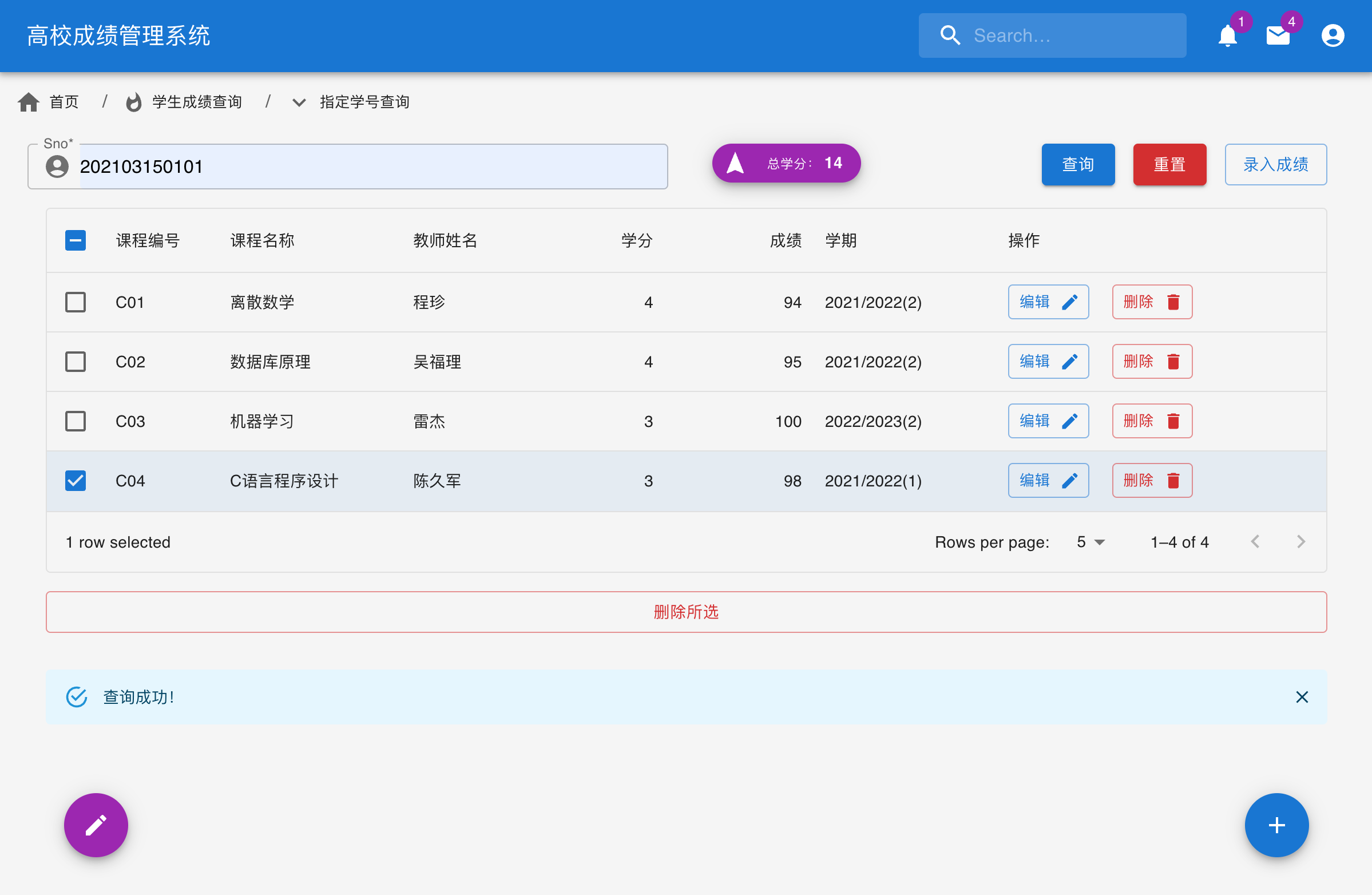Go to next table page arrow
Viewport: 1372px width, 895px height.
(1300, 541)
